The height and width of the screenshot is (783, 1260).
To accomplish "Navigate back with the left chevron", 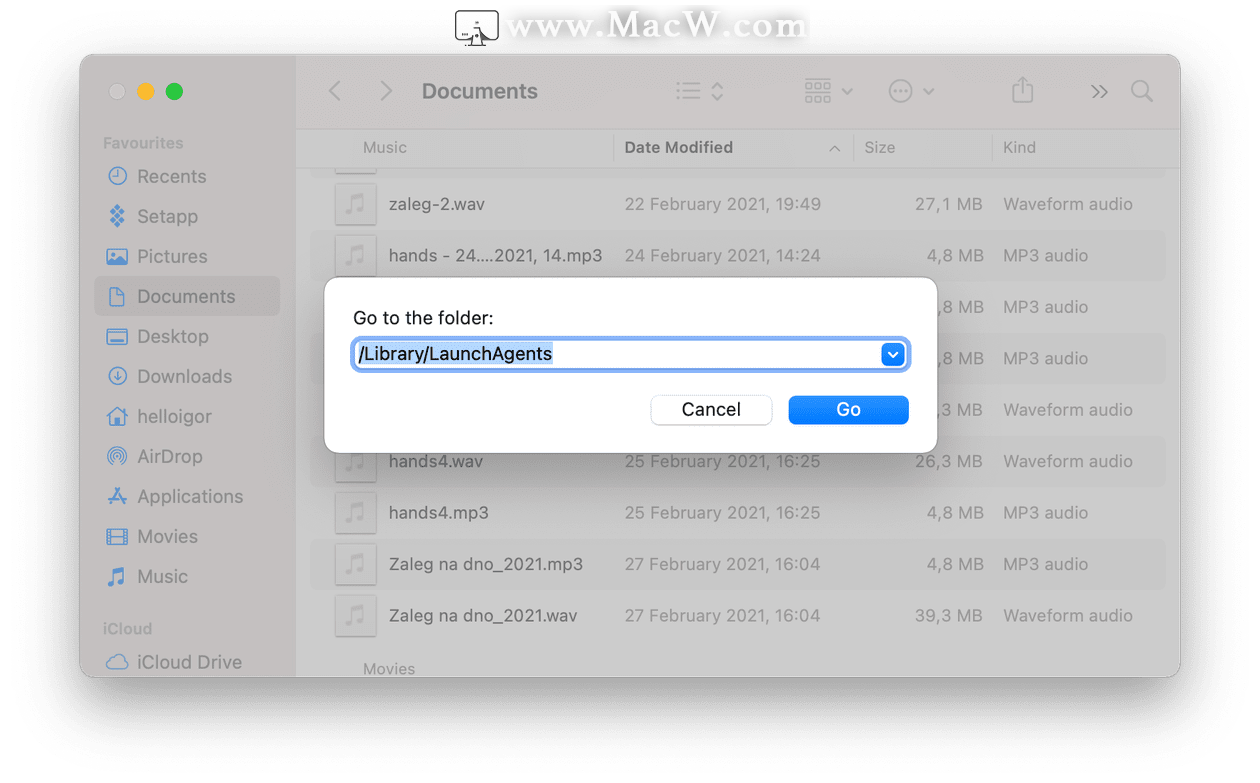I will [335, 92].
